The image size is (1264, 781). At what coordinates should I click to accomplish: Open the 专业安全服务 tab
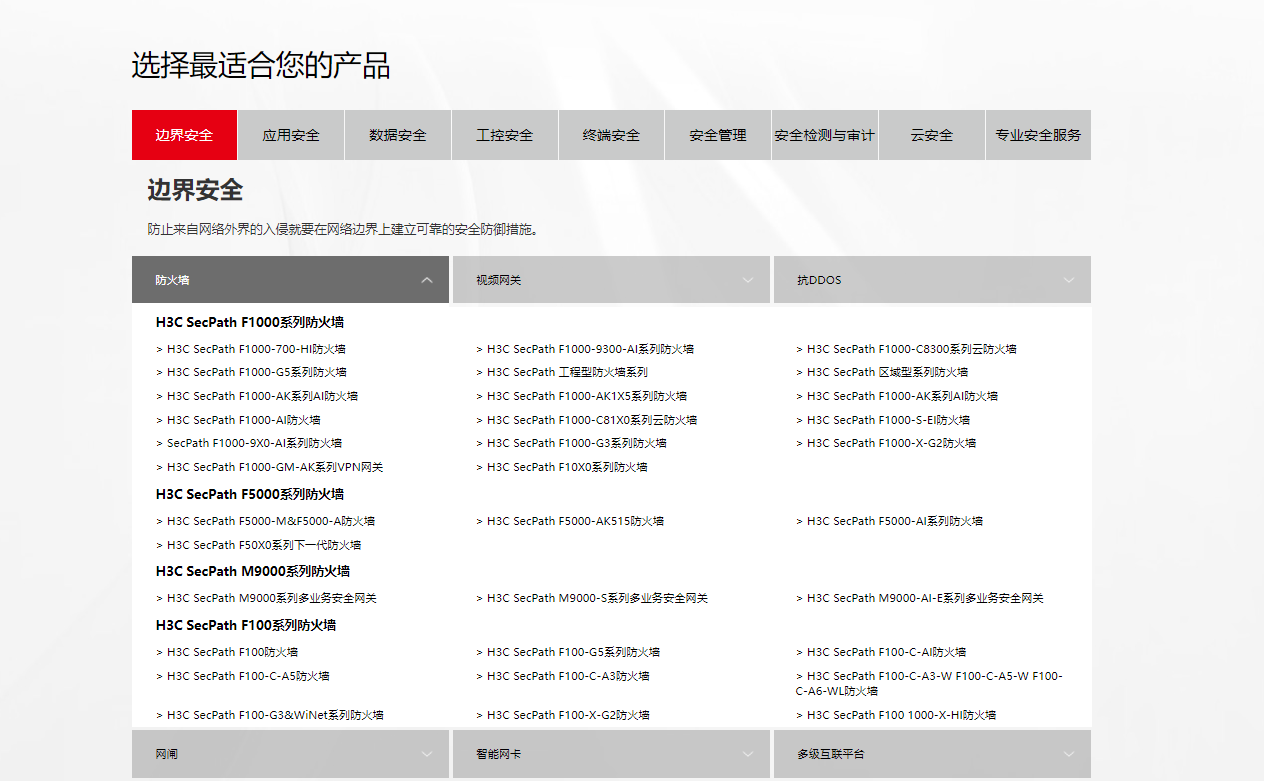pyautogui.click(x=1038, y=135)
